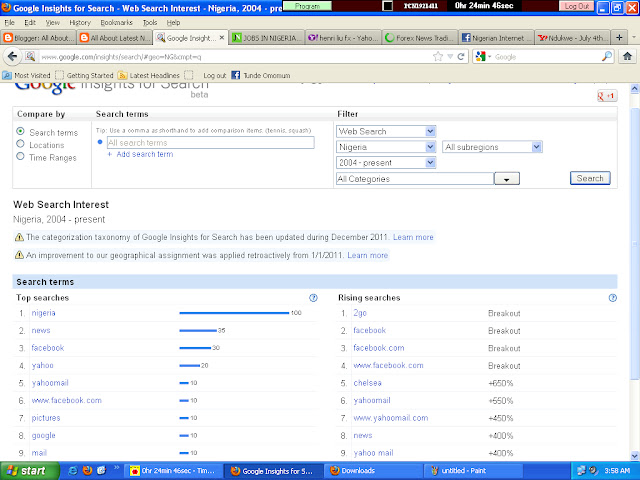640x480 pixels.
Task: Open the Most Visited bookmark folder
Action: (x=27, y=76)
